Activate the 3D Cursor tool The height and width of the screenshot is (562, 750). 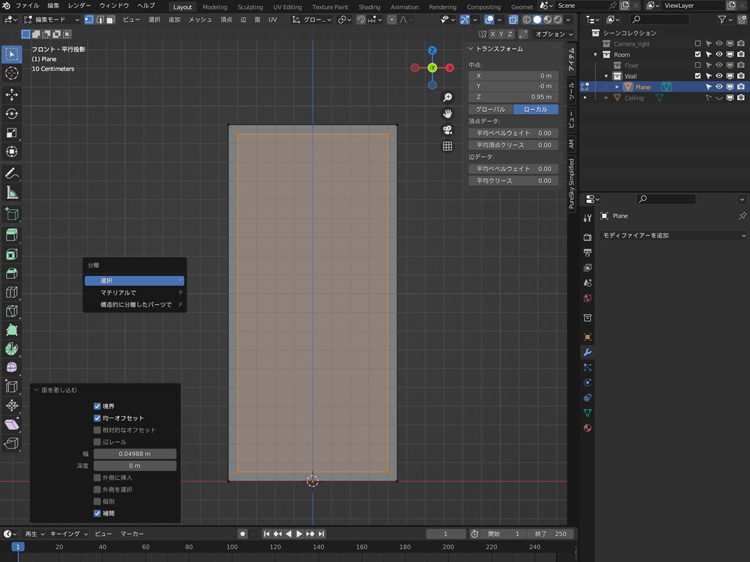coord(12,73)
